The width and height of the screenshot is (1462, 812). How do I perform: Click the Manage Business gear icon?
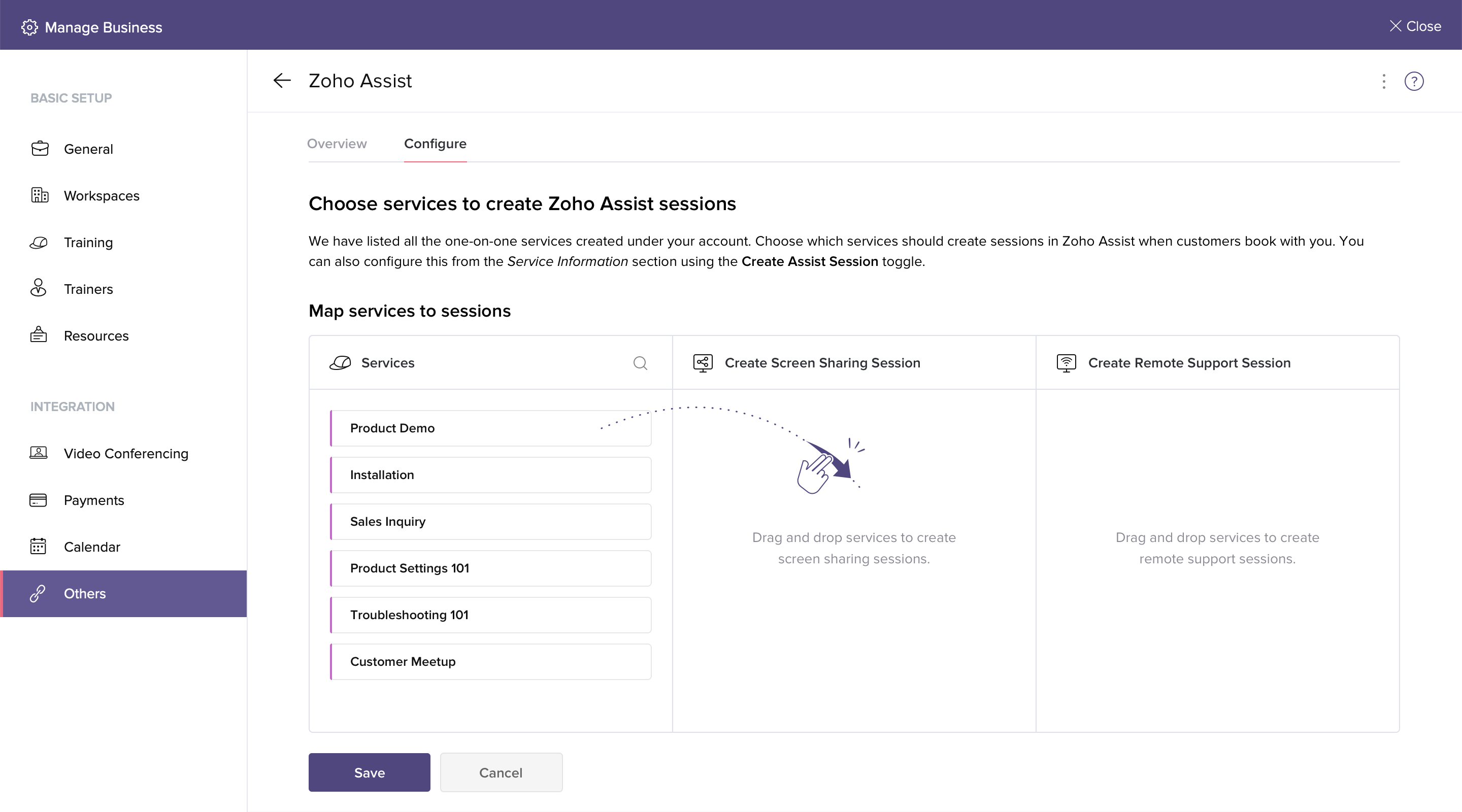(x=29, y=27)
